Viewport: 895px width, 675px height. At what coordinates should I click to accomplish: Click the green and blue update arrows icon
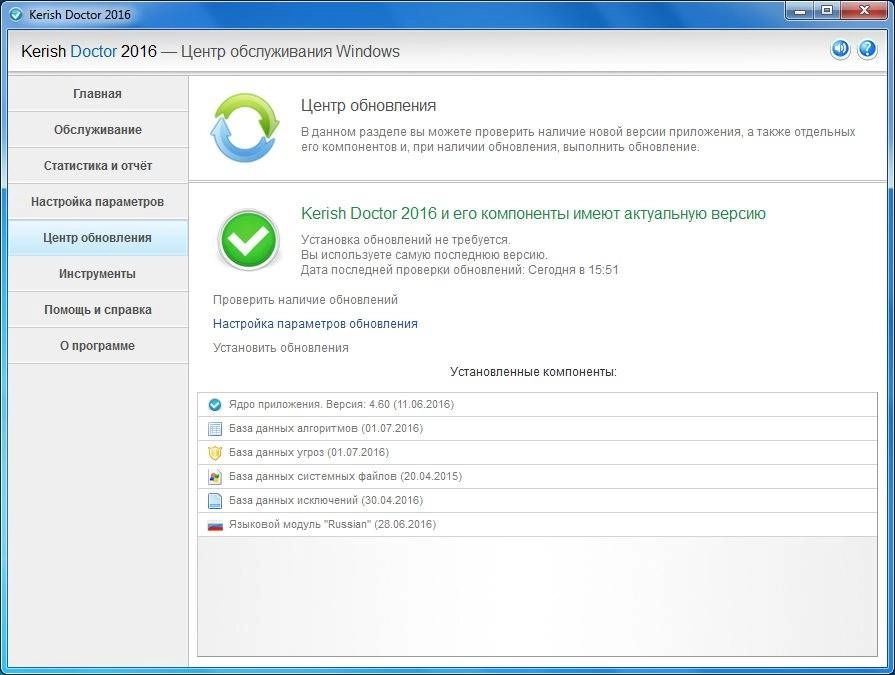pos(245,127)
